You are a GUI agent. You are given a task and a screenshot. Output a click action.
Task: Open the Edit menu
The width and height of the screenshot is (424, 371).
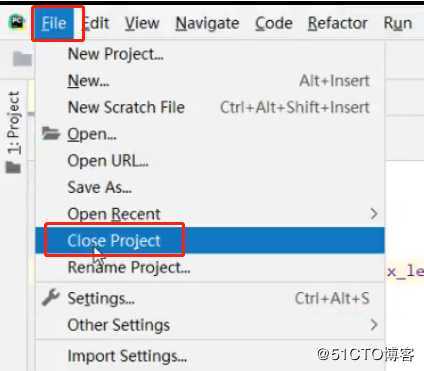[96, 23]
